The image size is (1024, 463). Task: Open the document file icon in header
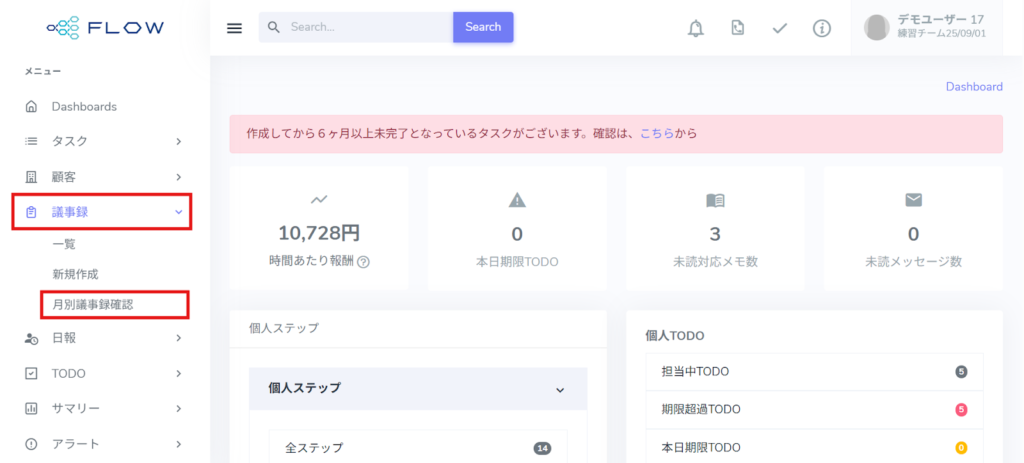point(738,28)
